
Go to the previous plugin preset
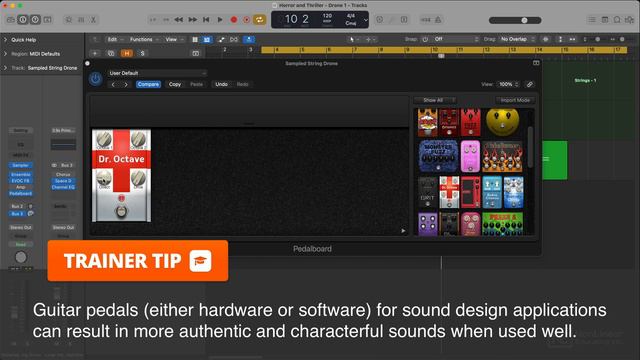(x=113, y=84)
